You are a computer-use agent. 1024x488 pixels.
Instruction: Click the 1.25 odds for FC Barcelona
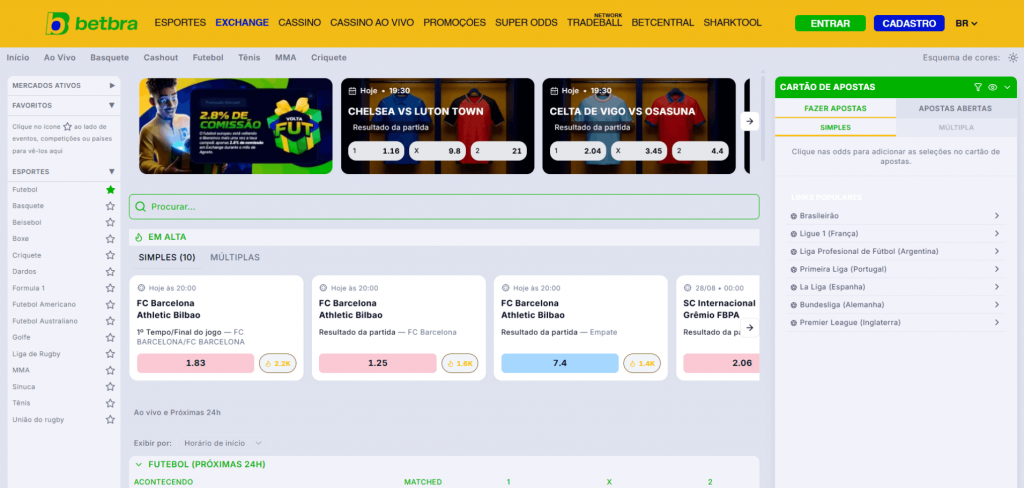coord(377,363)
